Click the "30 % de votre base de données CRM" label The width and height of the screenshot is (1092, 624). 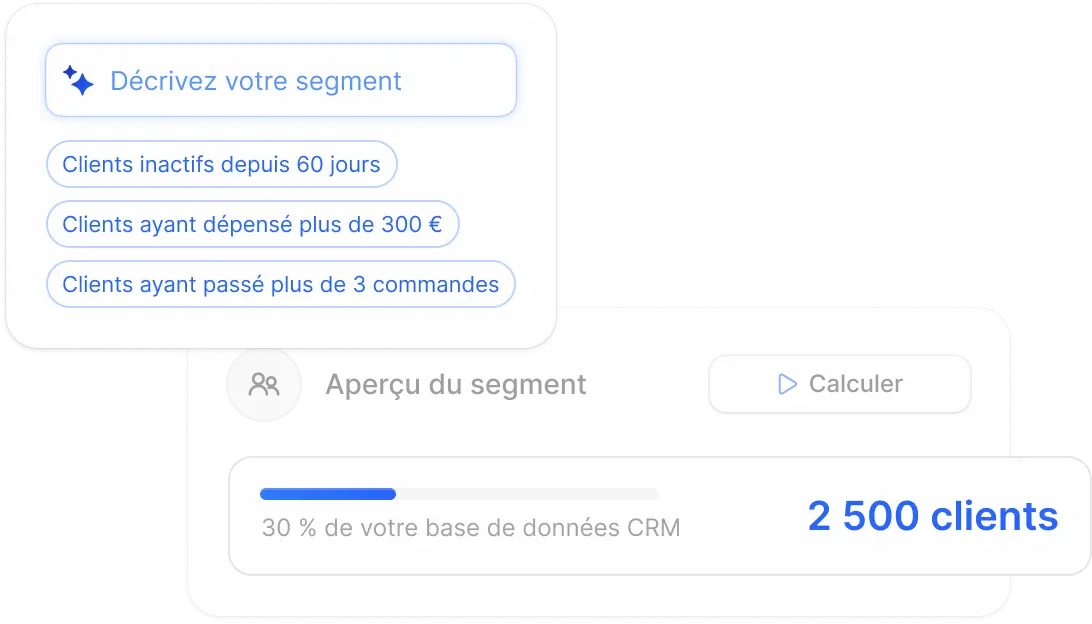click(471, 528)
